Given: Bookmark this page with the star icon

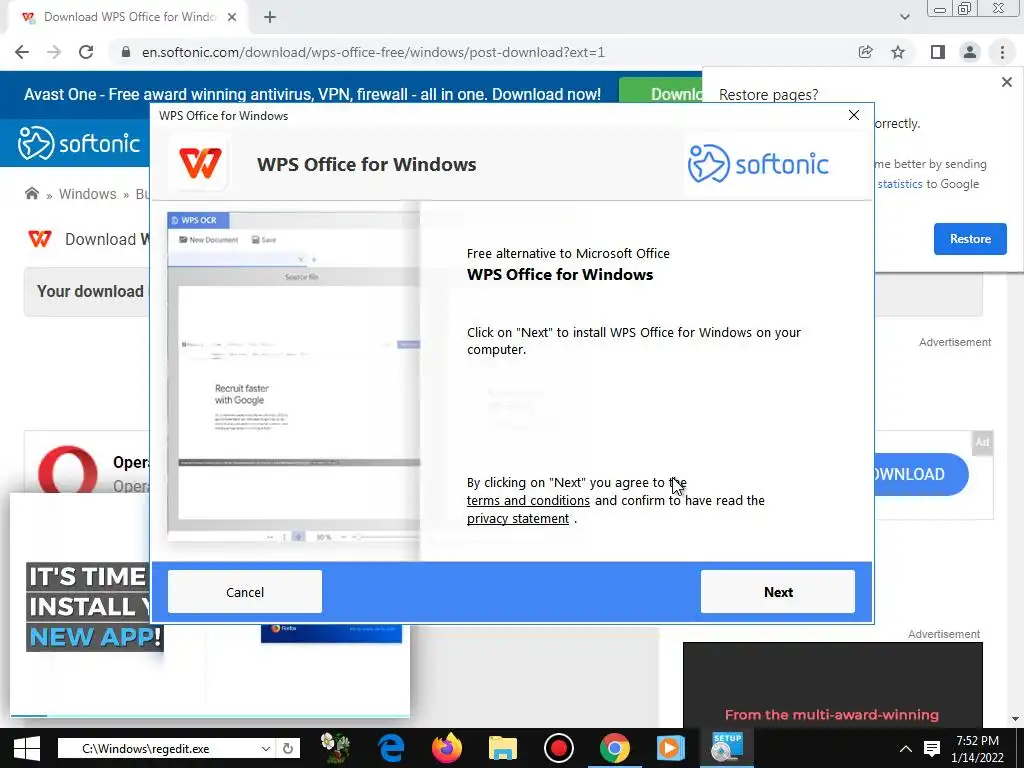Looking at the screenshot, I should (898, 52).
